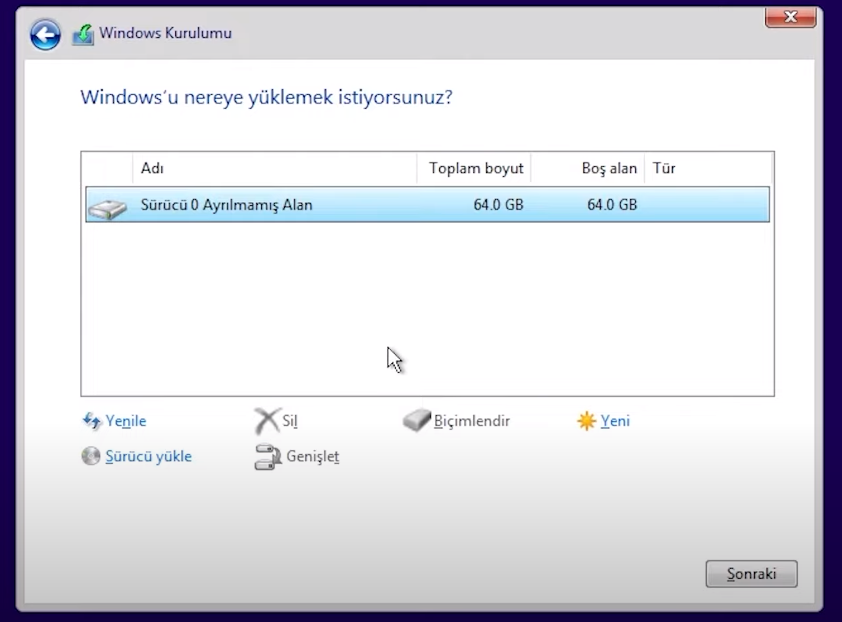Create a new partition with Yeni
This screenshot has width=842, height=622.
pyautogui.click(x=615, y=421)
